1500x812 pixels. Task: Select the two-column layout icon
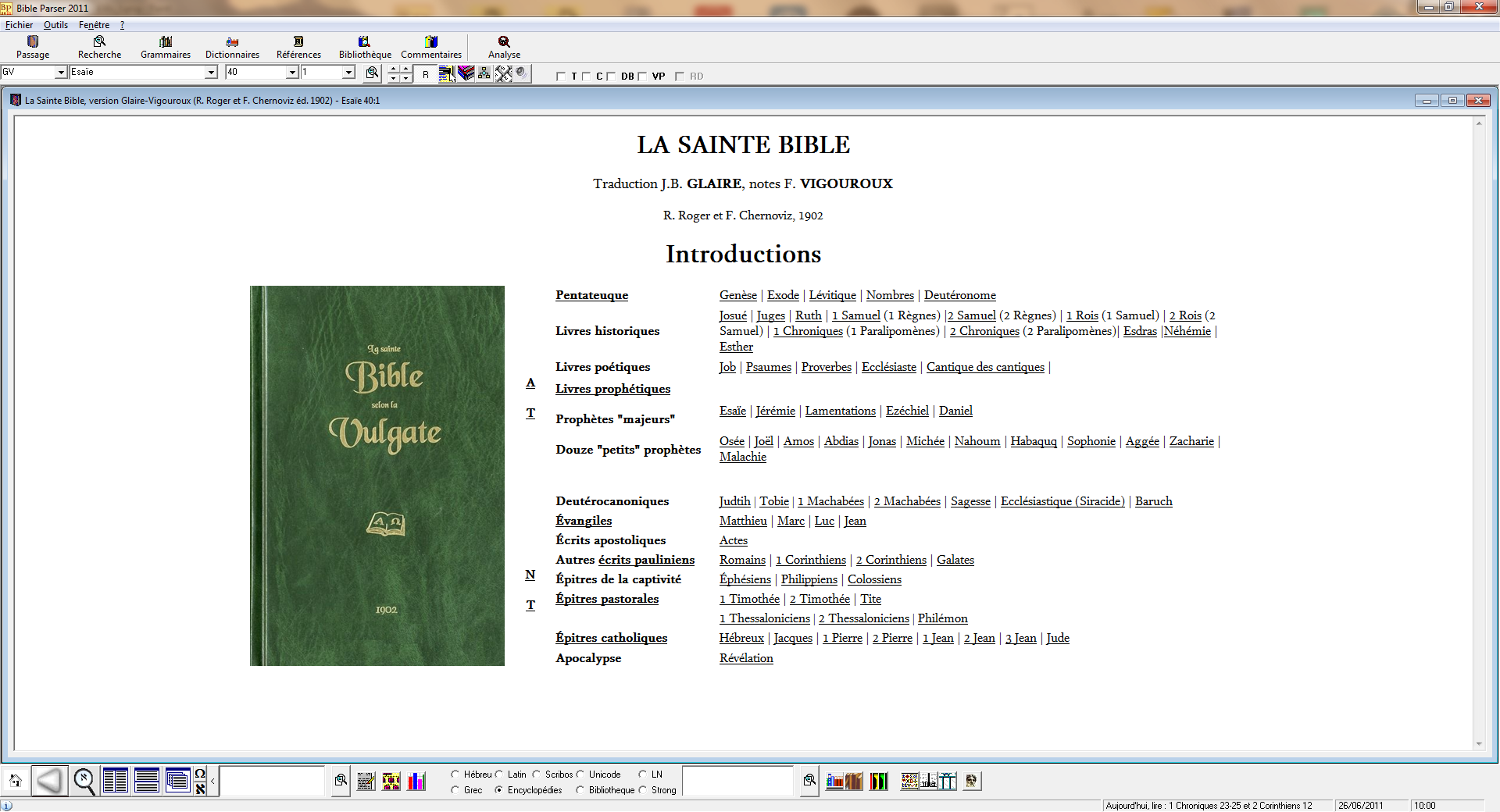coord(116,781)
